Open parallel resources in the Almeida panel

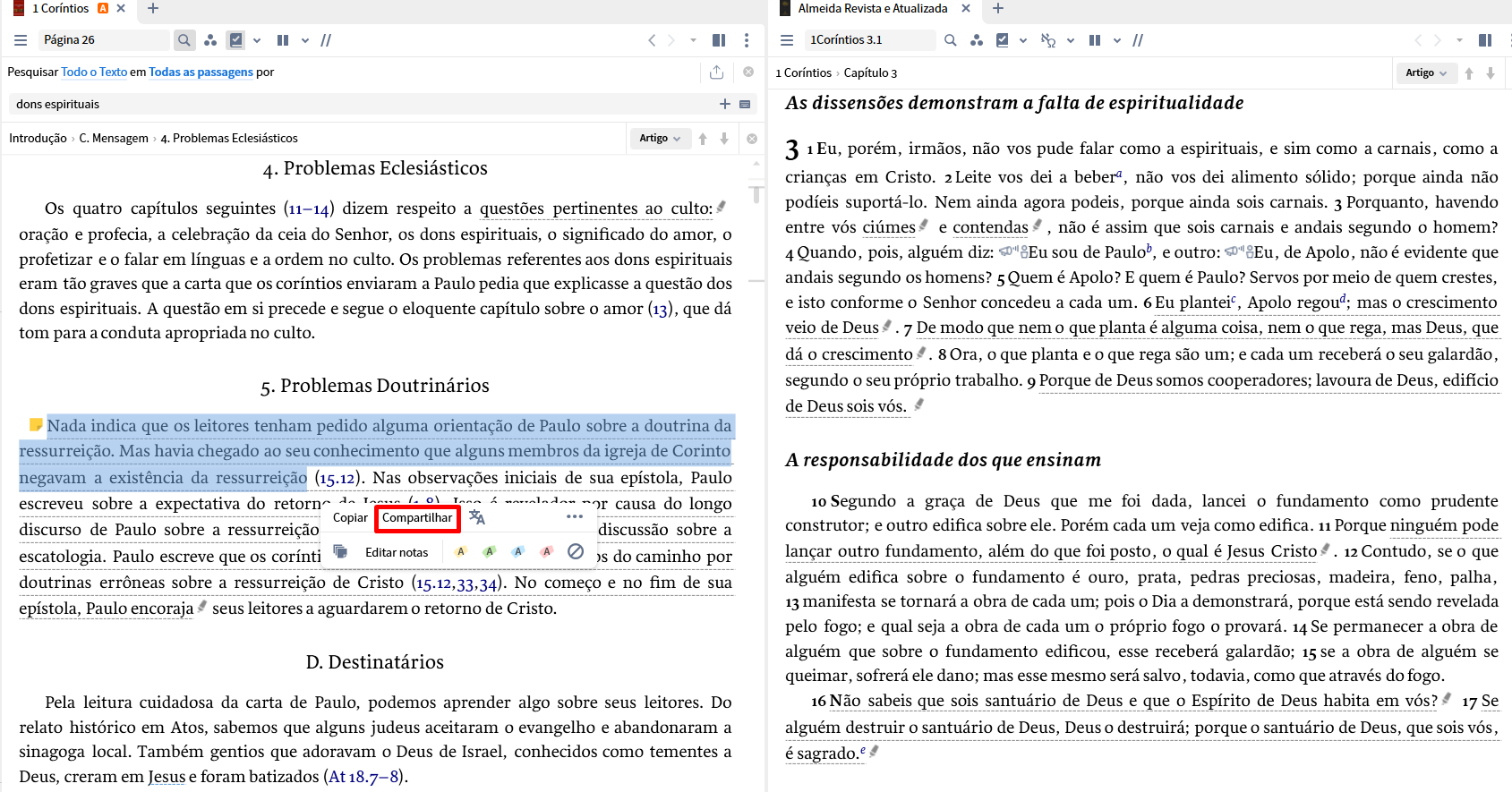977,40
